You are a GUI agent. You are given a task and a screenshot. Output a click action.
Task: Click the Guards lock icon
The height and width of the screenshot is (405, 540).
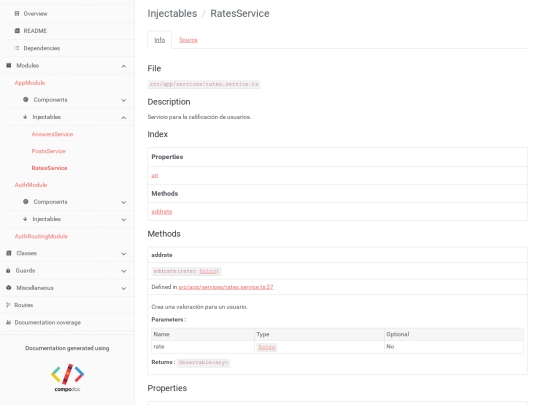[8, 270]
